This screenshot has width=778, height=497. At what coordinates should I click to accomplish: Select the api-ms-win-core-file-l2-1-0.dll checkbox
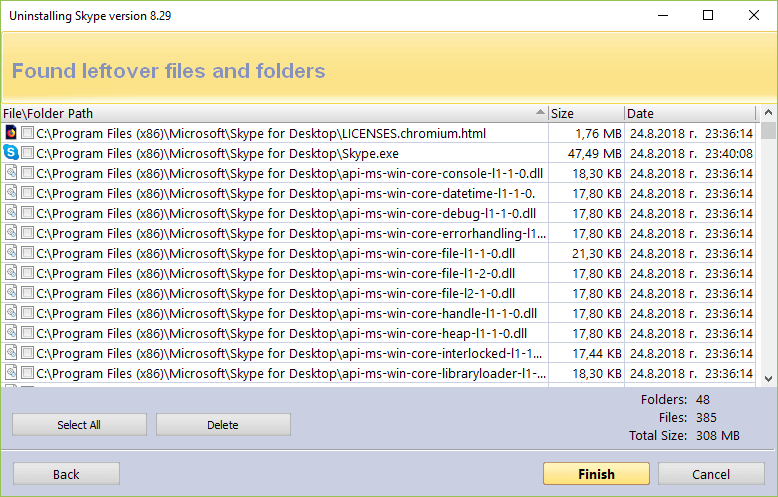click(27, 293)
